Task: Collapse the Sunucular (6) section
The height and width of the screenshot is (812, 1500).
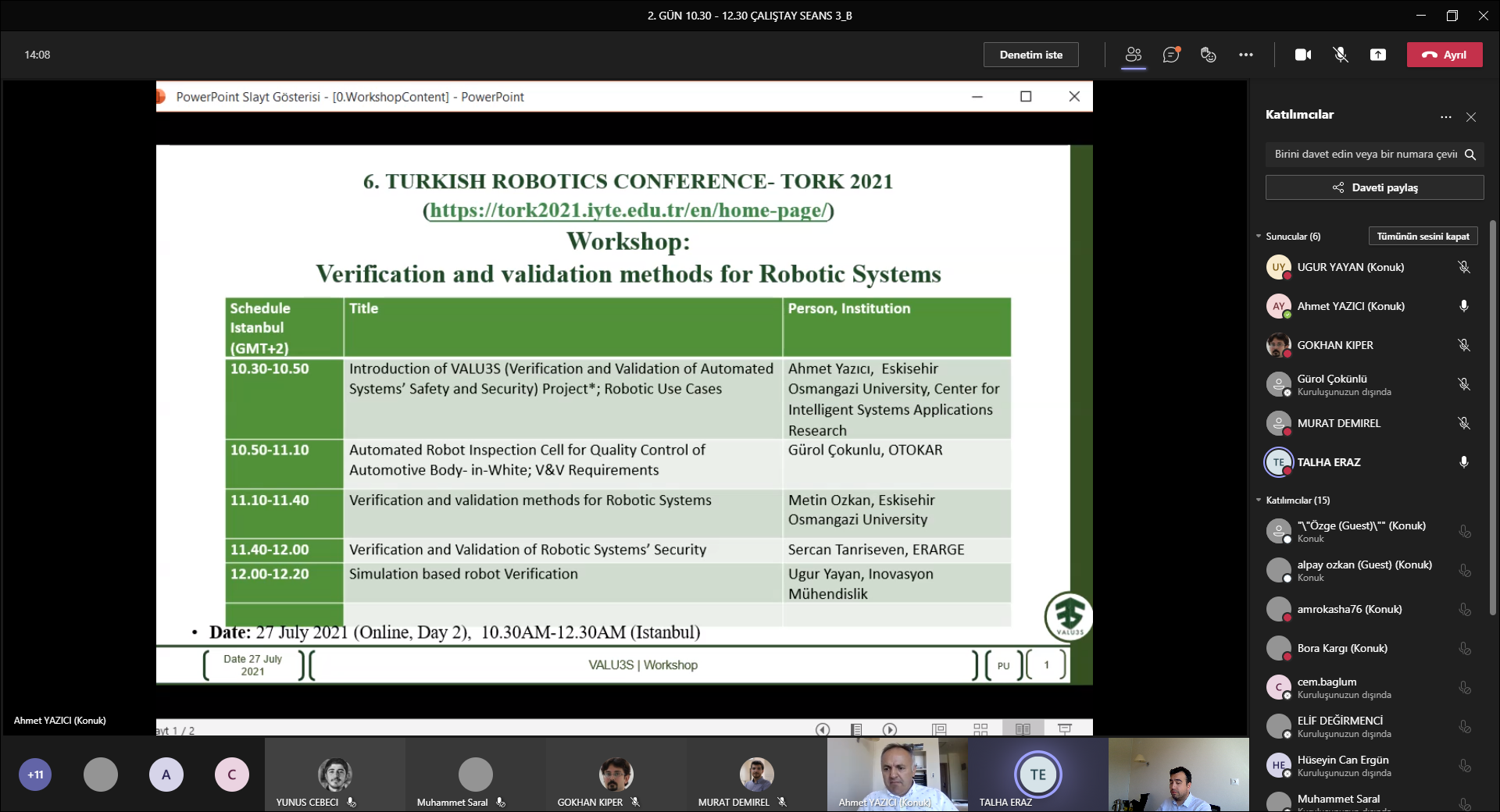Action: (1259, 236)
